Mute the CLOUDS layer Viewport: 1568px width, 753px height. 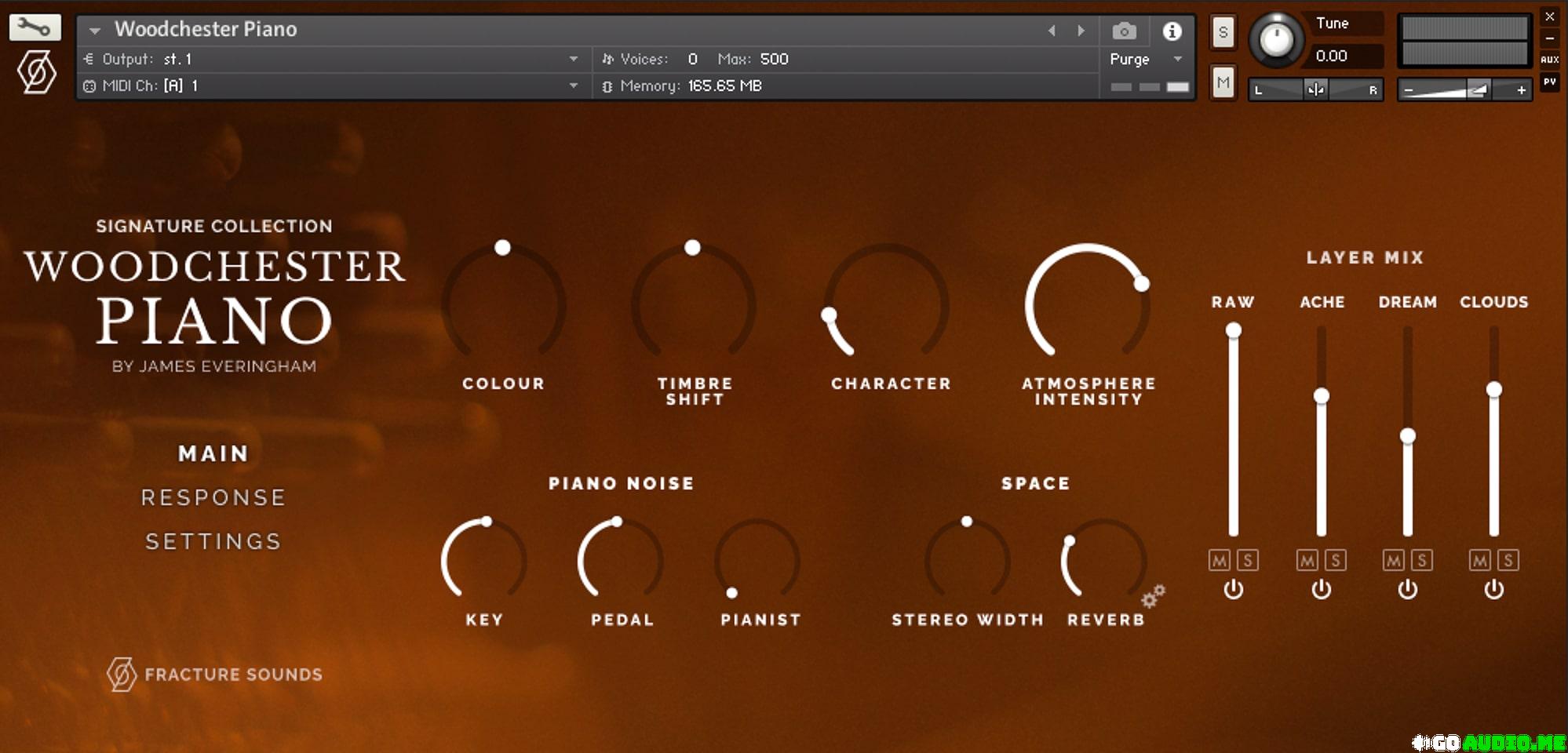[1480, 560]
